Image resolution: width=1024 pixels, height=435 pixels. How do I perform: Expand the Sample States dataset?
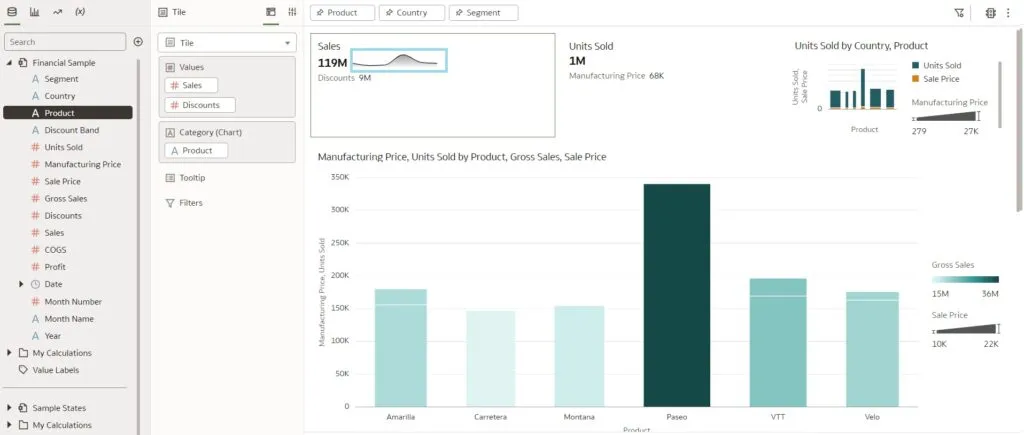[x=9, y=408]
